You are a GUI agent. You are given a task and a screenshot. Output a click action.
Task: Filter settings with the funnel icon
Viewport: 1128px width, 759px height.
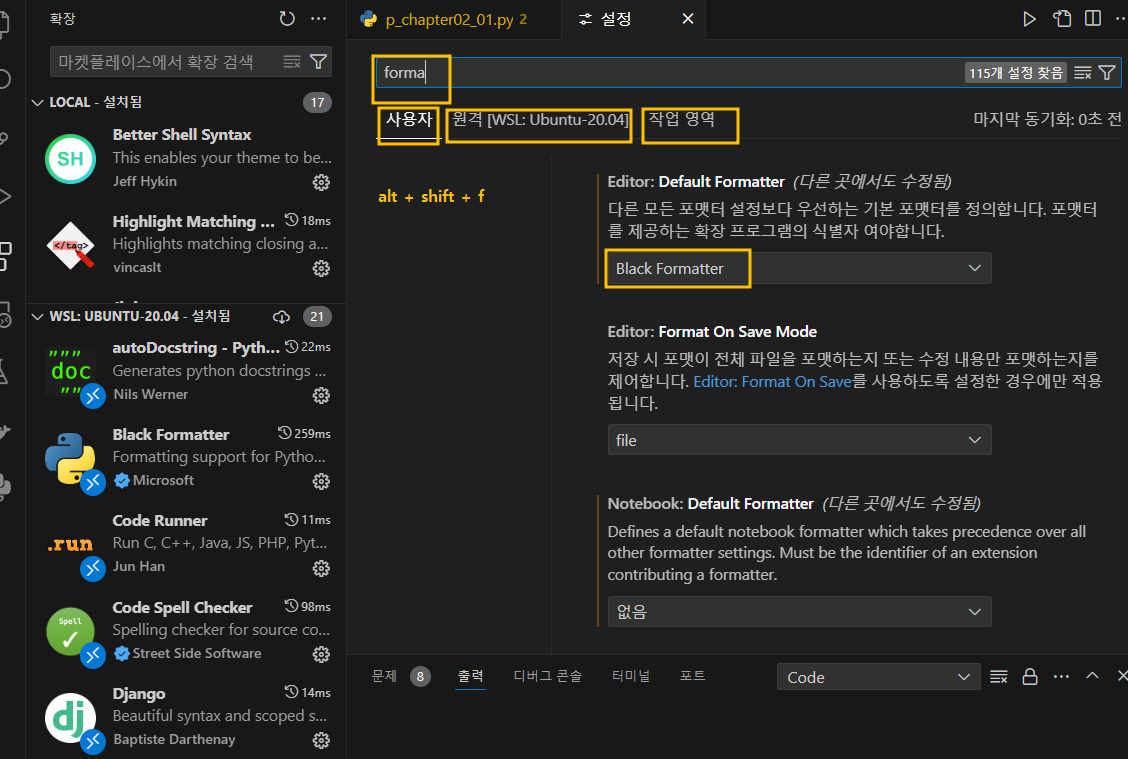click(x=1107, y=73)
